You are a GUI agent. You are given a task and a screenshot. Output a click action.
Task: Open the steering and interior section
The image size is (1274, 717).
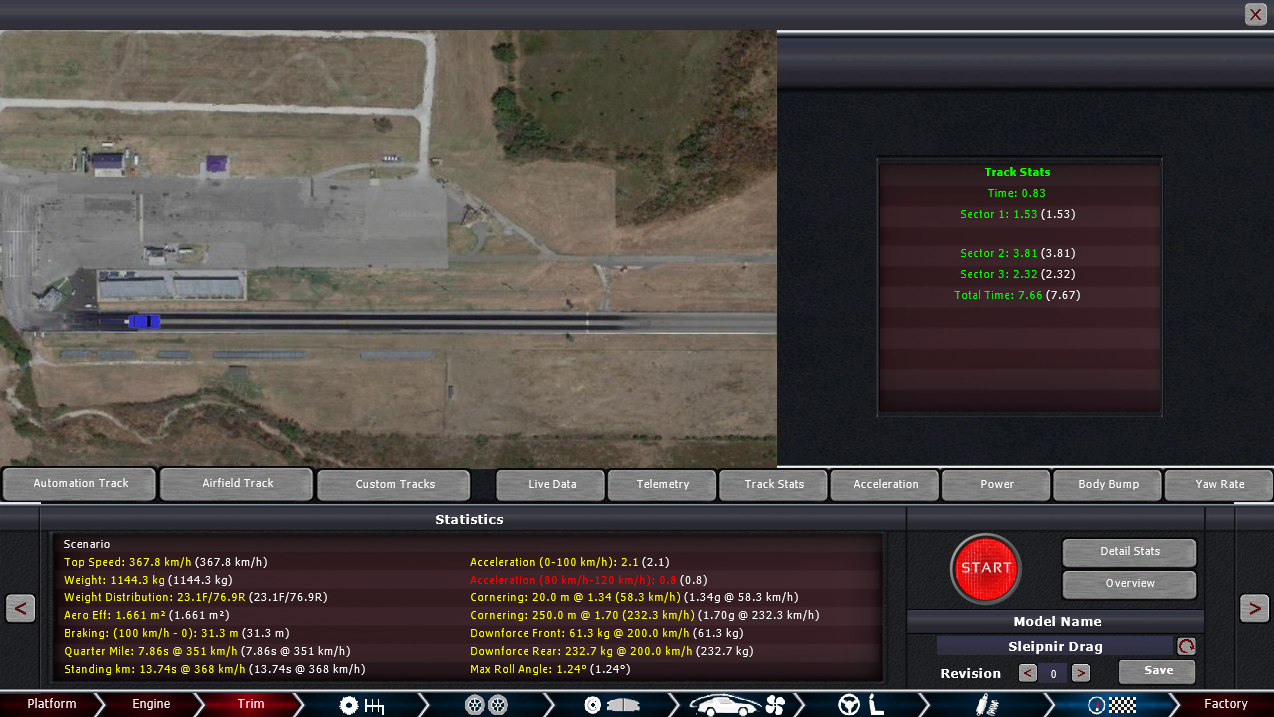click(860, 705)
